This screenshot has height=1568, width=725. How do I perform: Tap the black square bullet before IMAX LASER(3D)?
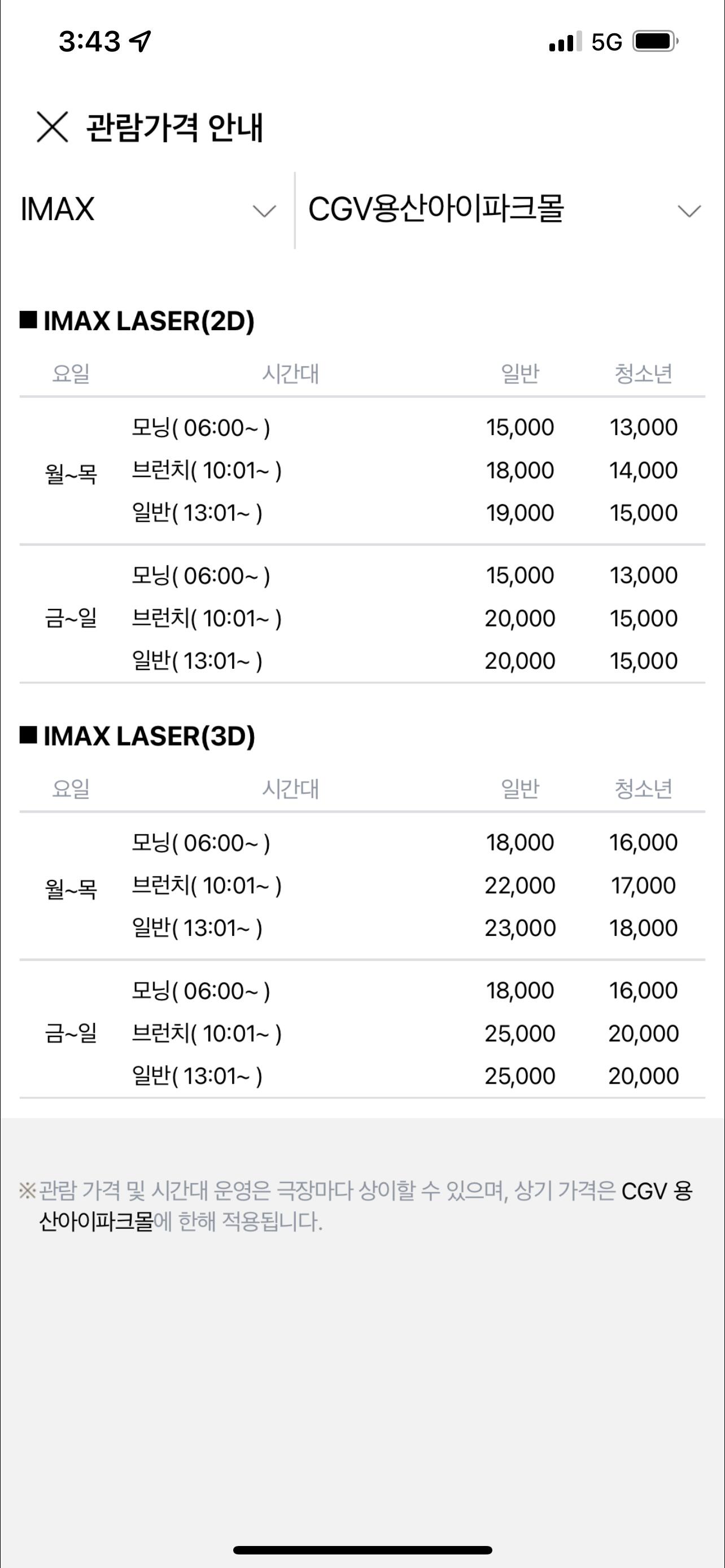click(x=29, y=735)
